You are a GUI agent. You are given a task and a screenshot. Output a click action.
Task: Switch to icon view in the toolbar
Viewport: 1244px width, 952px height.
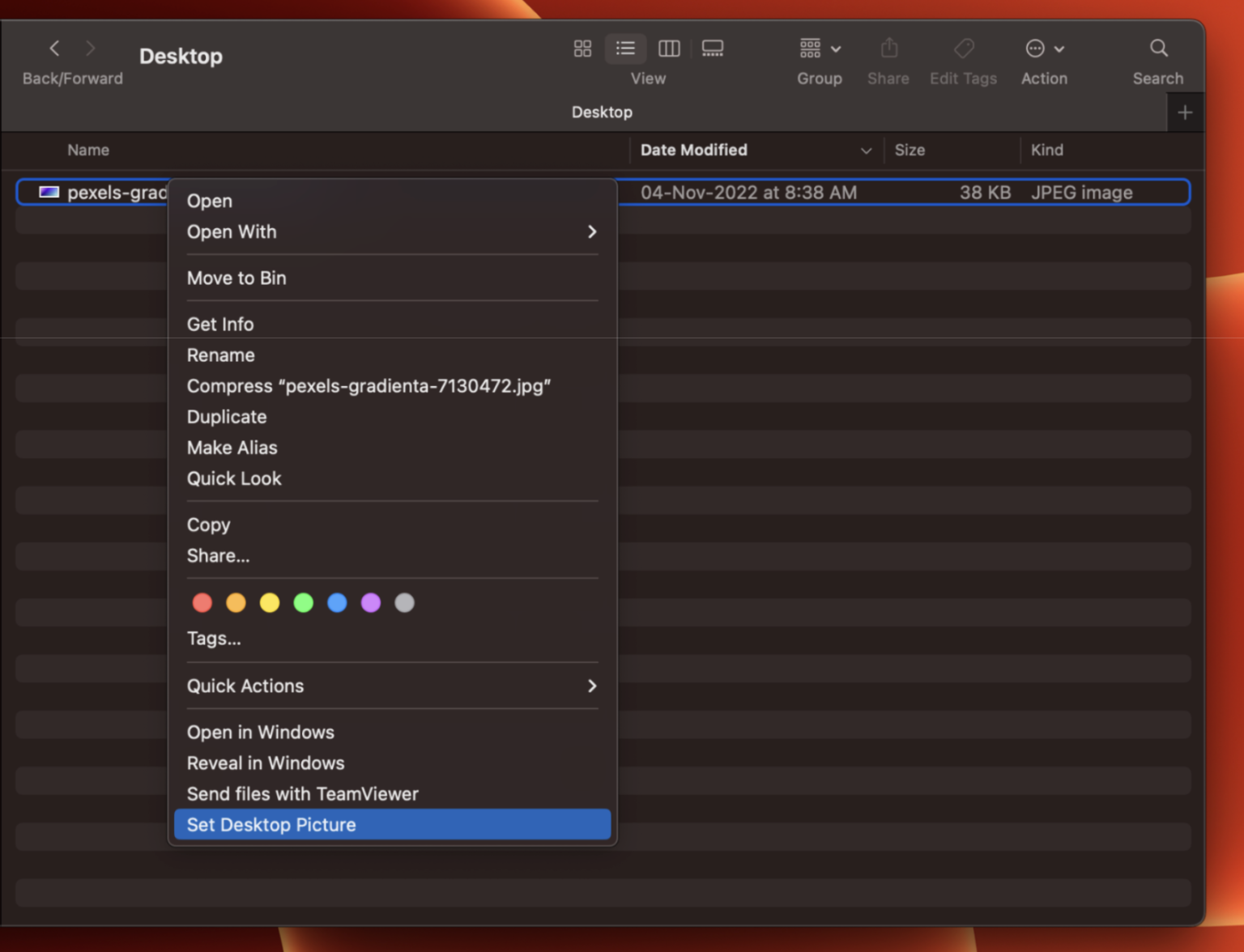click(x=582, y=48)
